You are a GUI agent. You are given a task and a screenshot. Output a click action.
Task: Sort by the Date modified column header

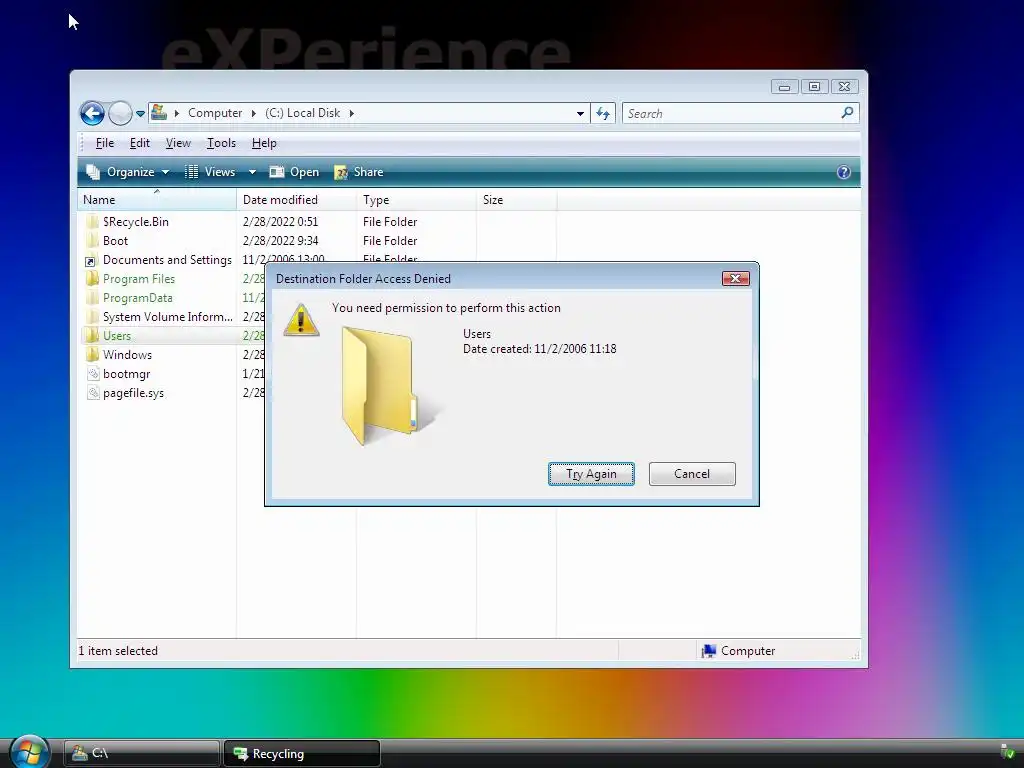[296, 200]
